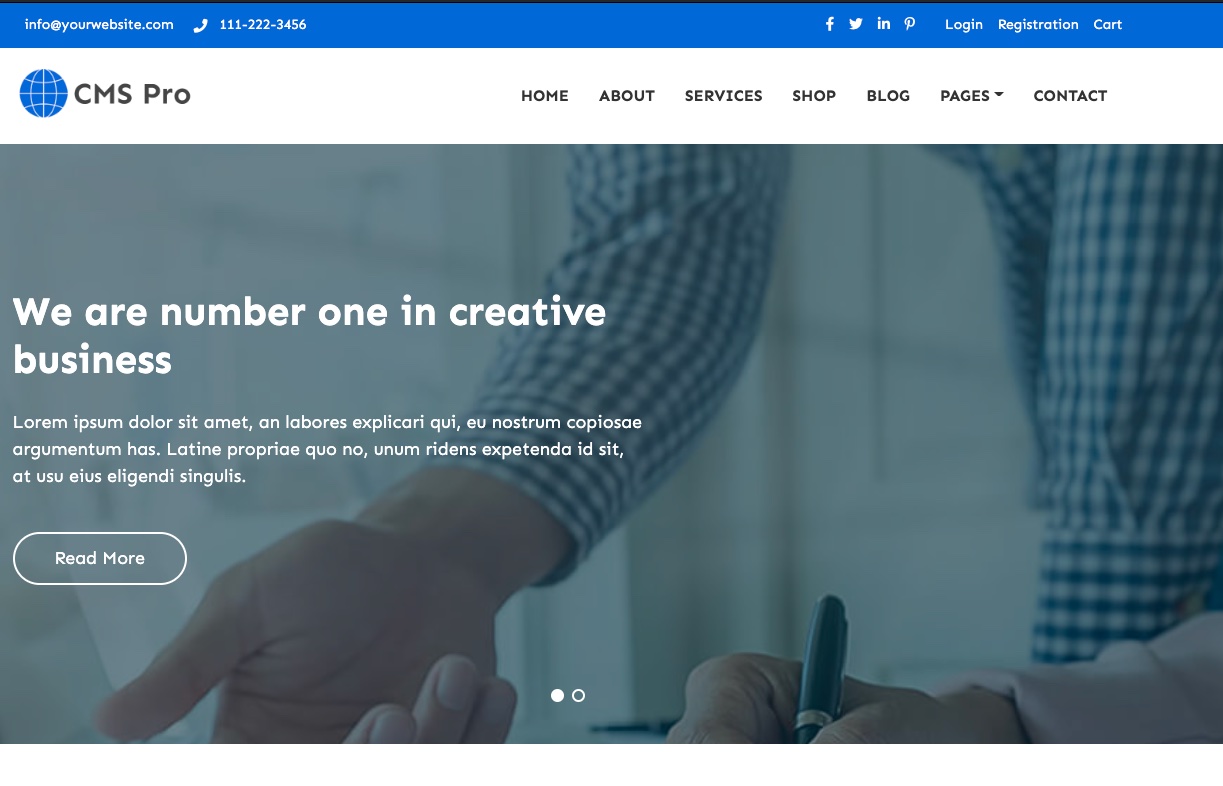Open the Contact page link

pos(1070,96)
